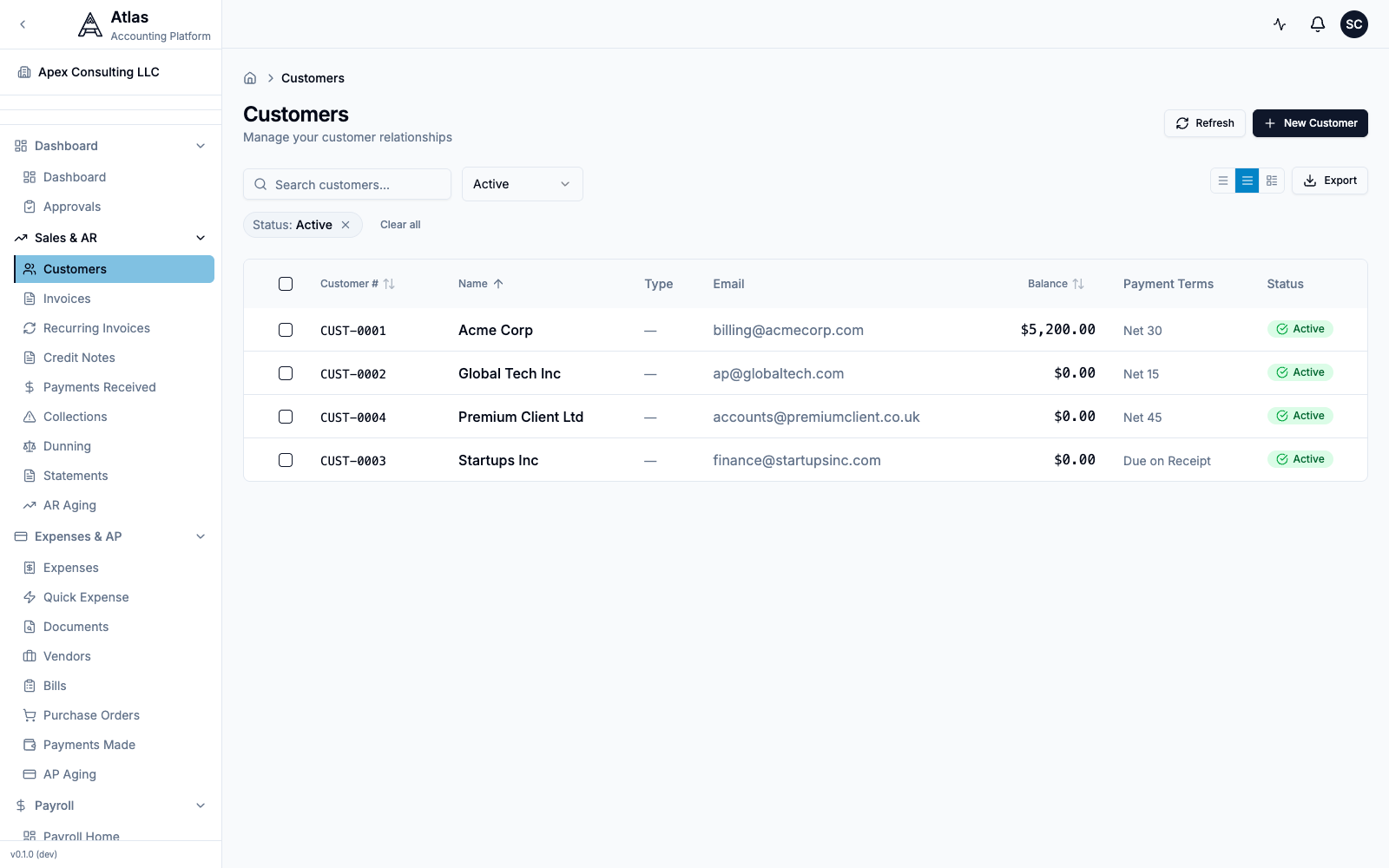The width and height of the screenshot is (1389, 868).
Task: Click Clear all filters
Action: tap(400, 225)
